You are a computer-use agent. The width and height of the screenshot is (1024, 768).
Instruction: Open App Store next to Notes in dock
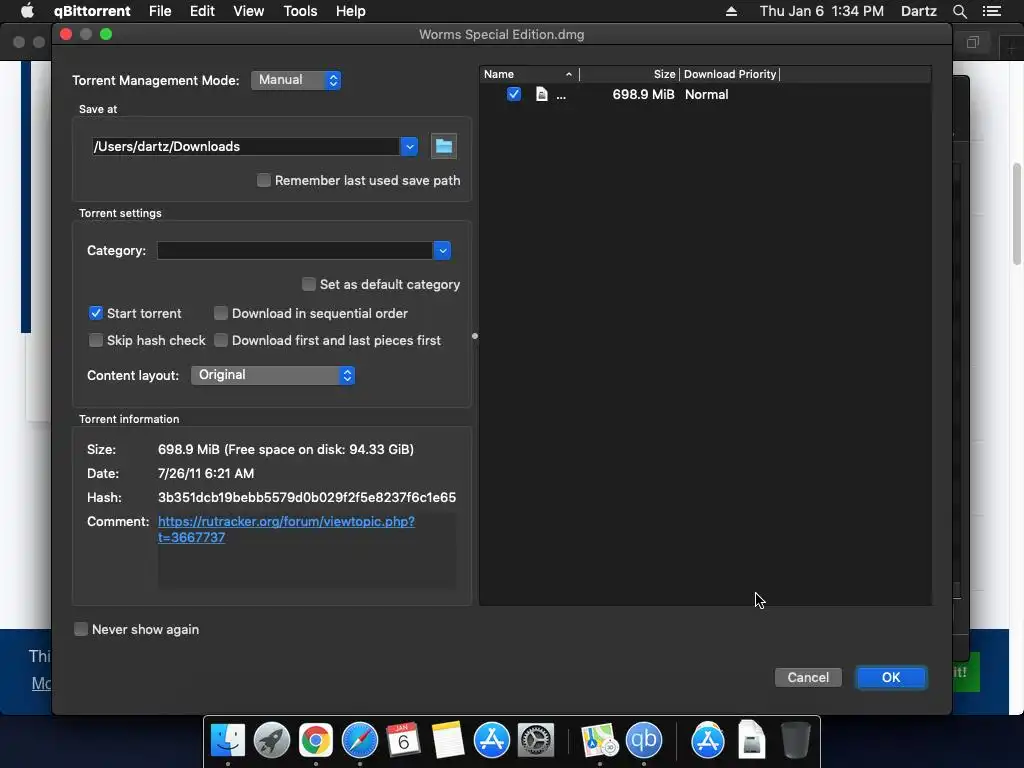click(491, 741)
